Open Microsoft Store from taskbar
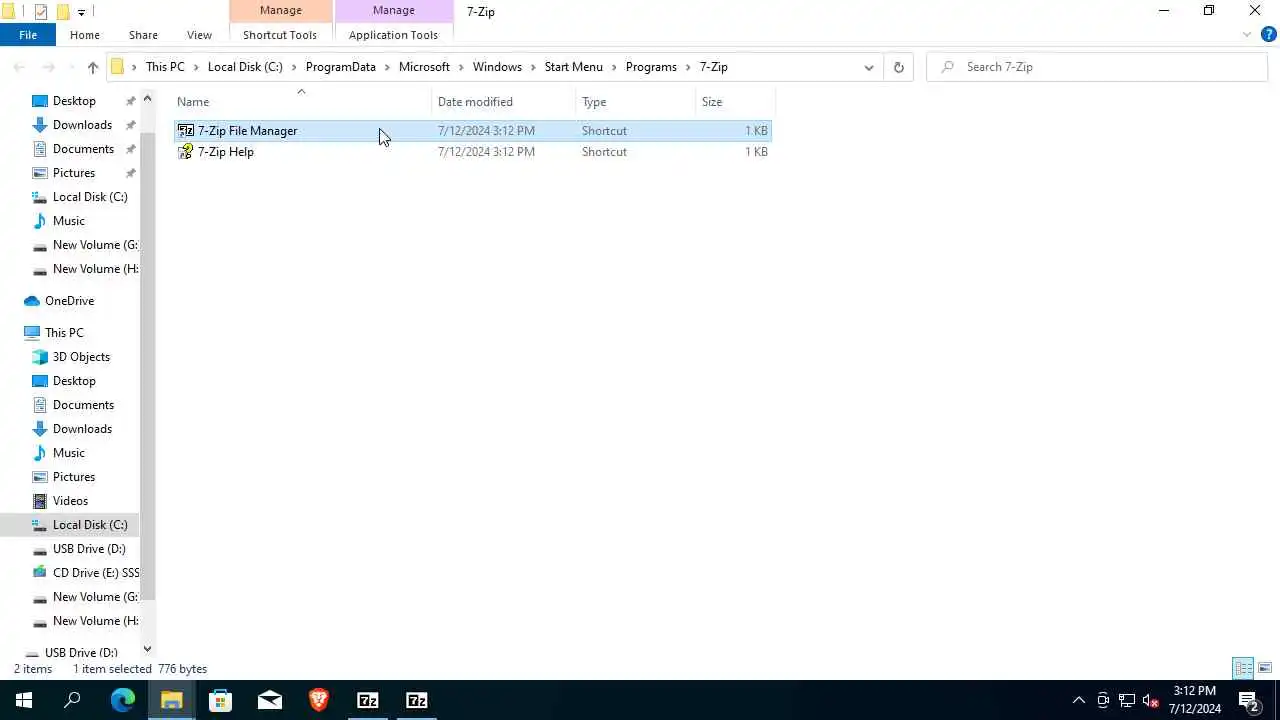 220,700
